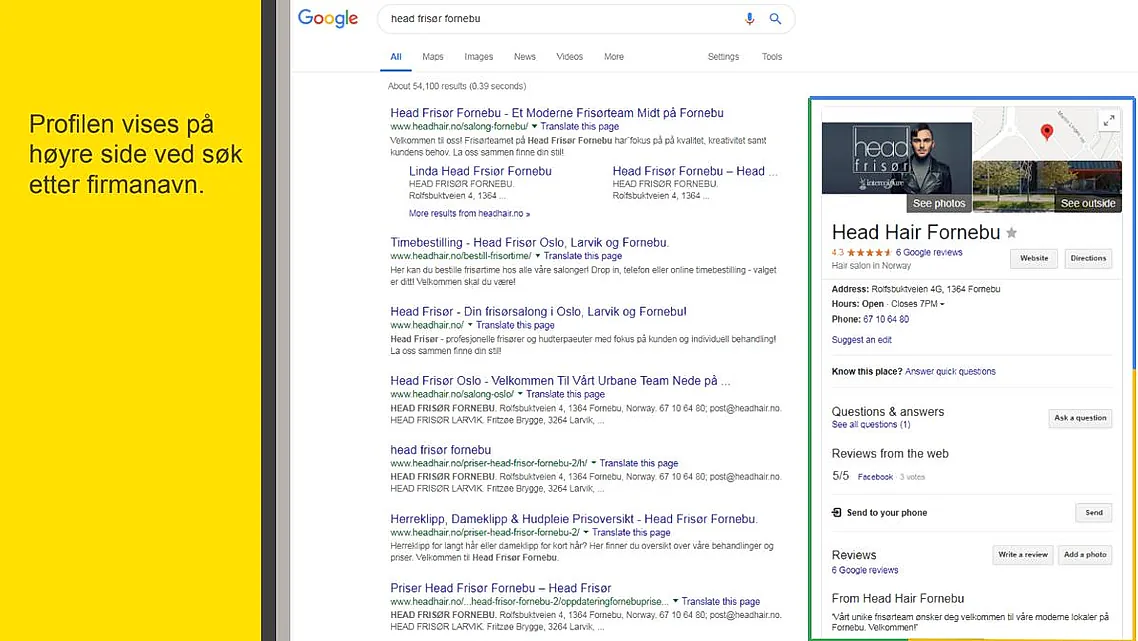Expand arrow beside priser-head-frisor-fornebu-2/h/ URL

coord(594,462)
